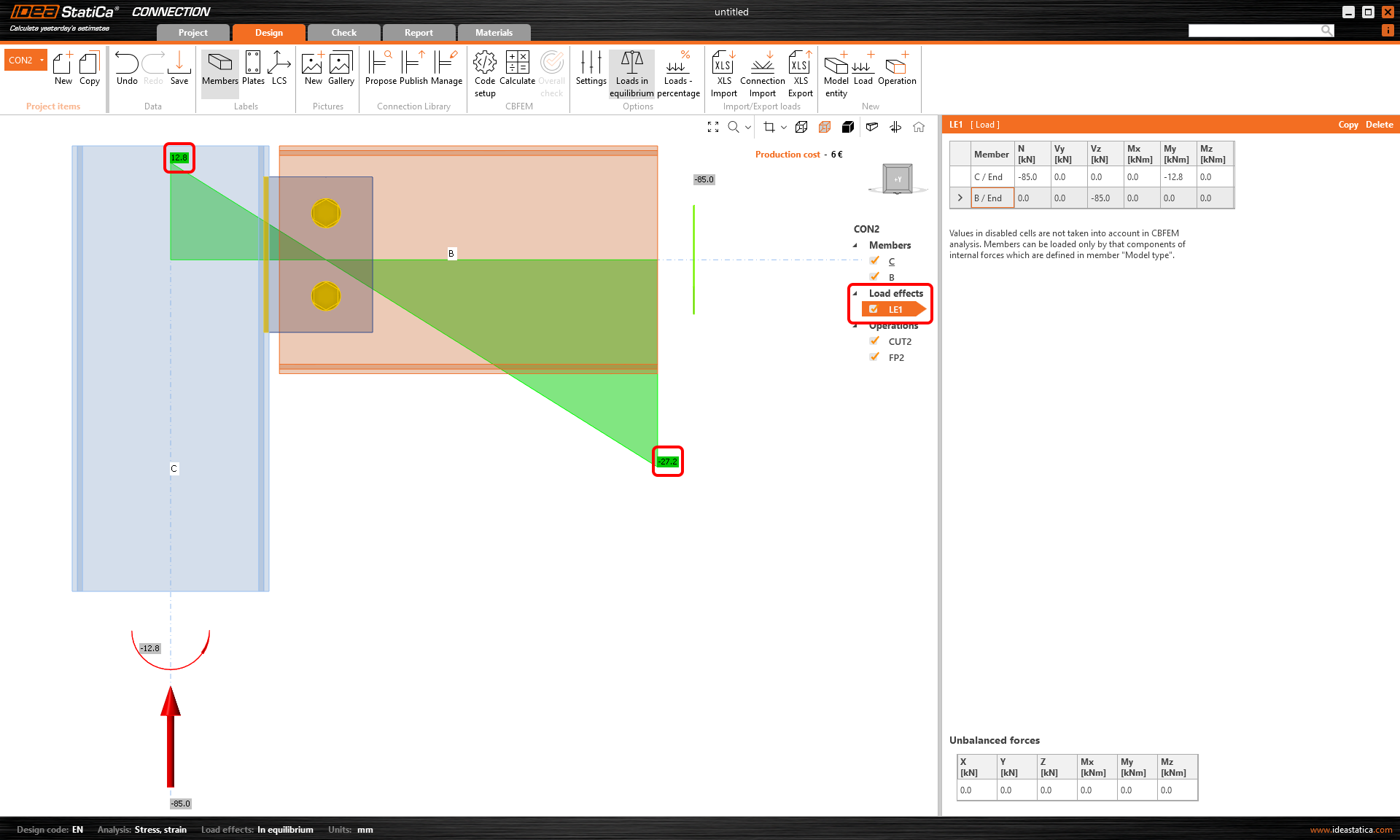The image size is (1400, 840).
Task: Click the Undo icon
Action: coord(127,69)
